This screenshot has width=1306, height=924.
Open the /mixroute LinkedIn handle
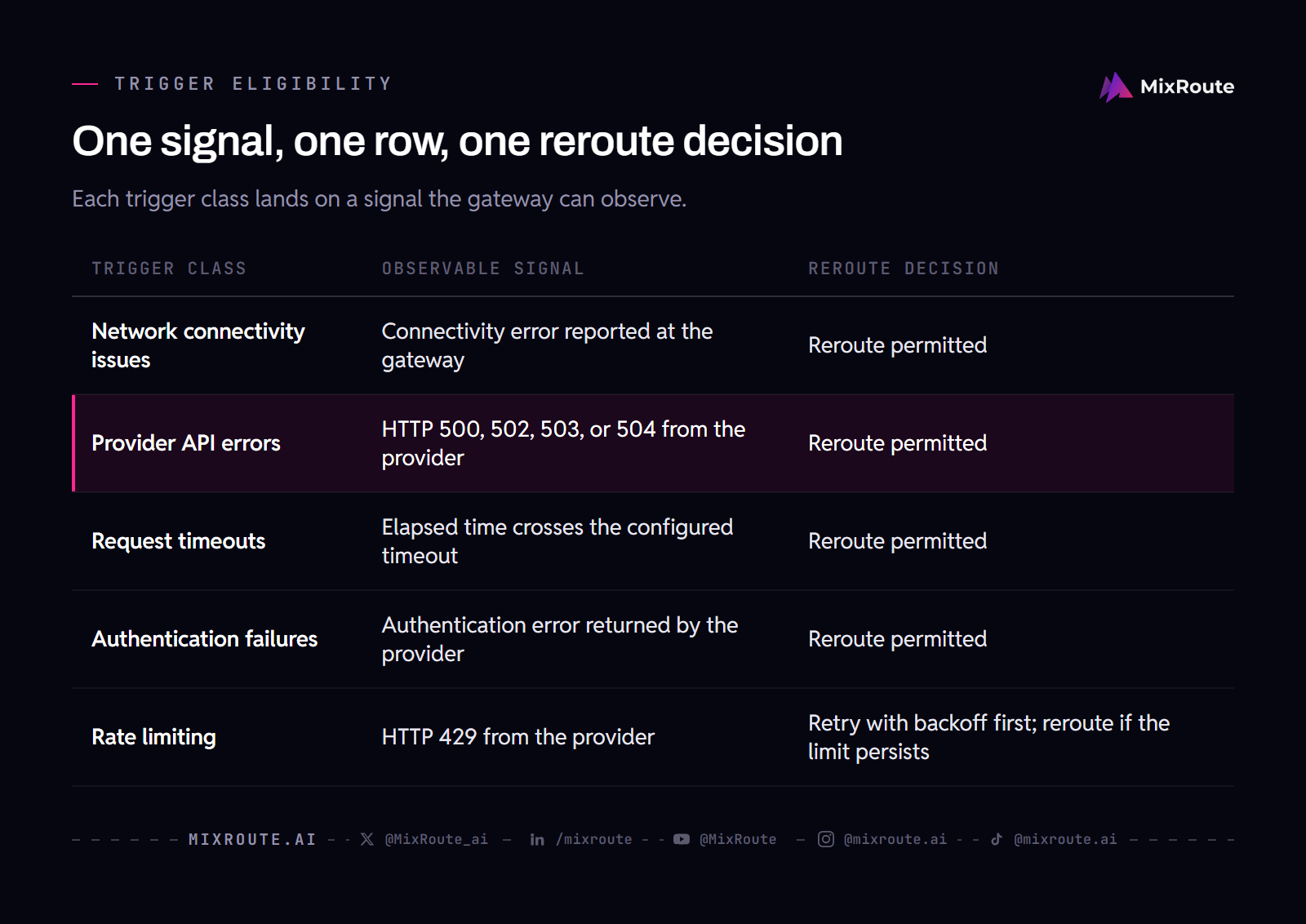[x=594, y=839]
